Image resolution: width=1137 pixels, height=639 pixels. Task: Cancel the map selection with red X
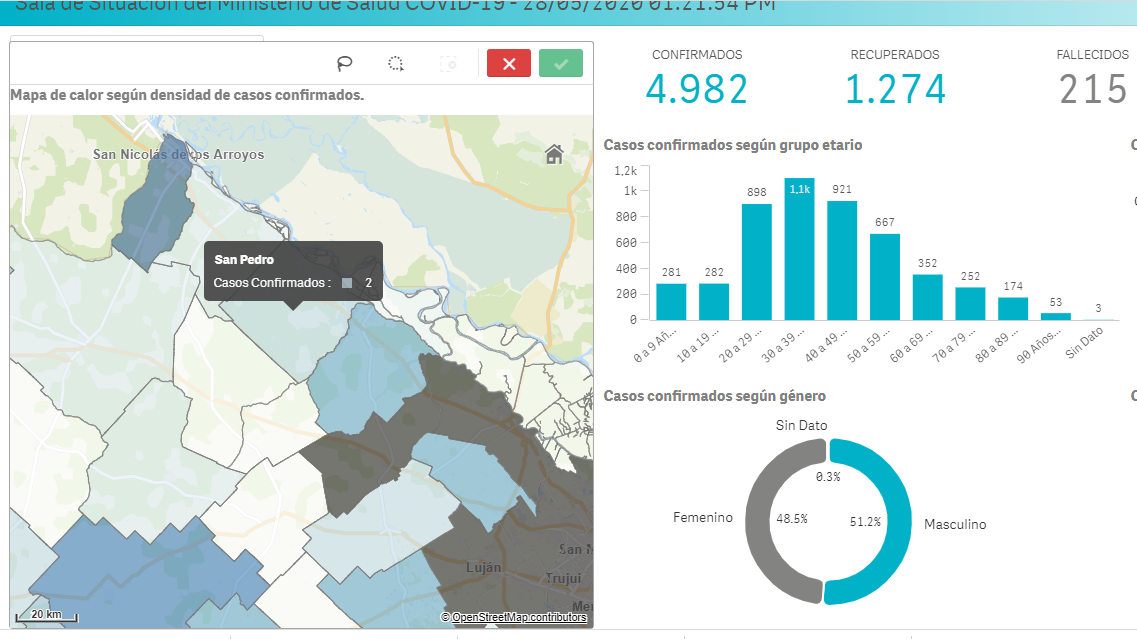coord(509,64)
